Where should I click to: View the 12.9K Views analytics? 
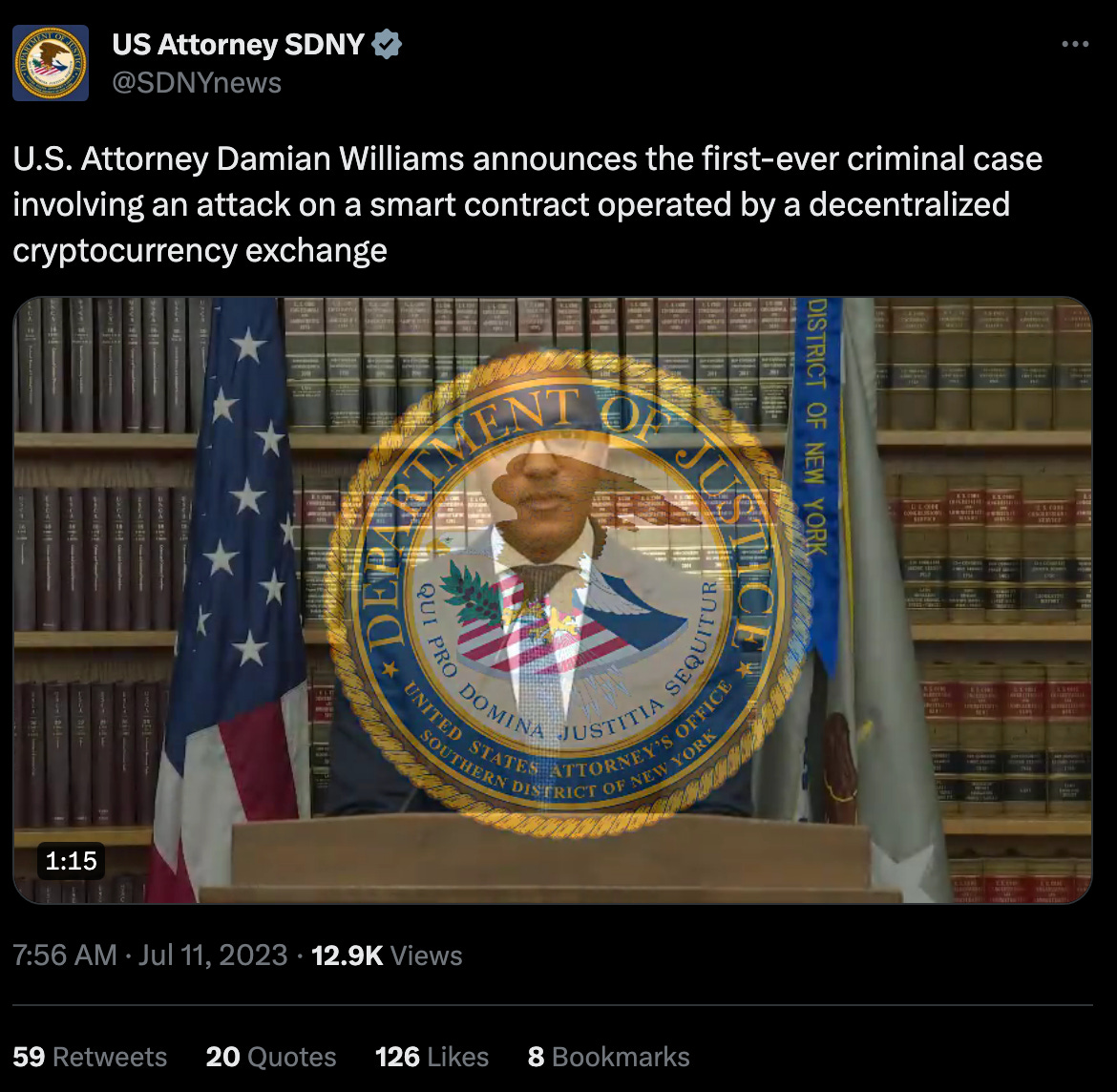point(387,955)
